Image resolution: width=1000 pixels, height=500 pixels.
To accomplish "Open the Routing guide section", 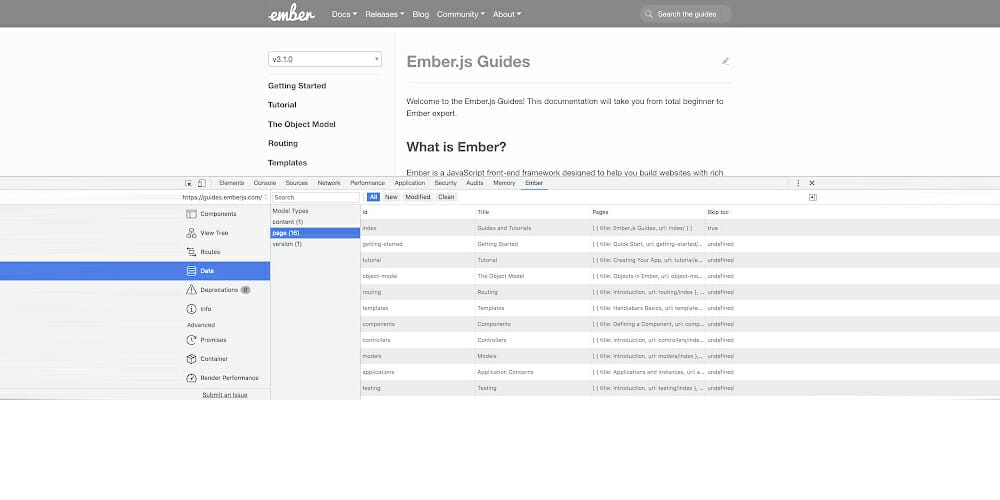I will coord(283,143).
